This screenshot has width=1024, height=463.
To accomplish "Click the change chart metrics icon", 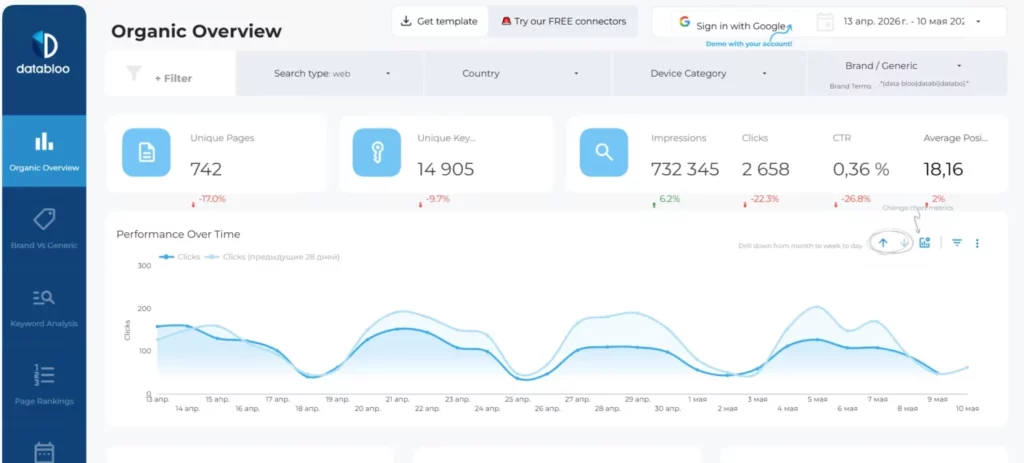I will pyautogui.click(x=924, y=243).
